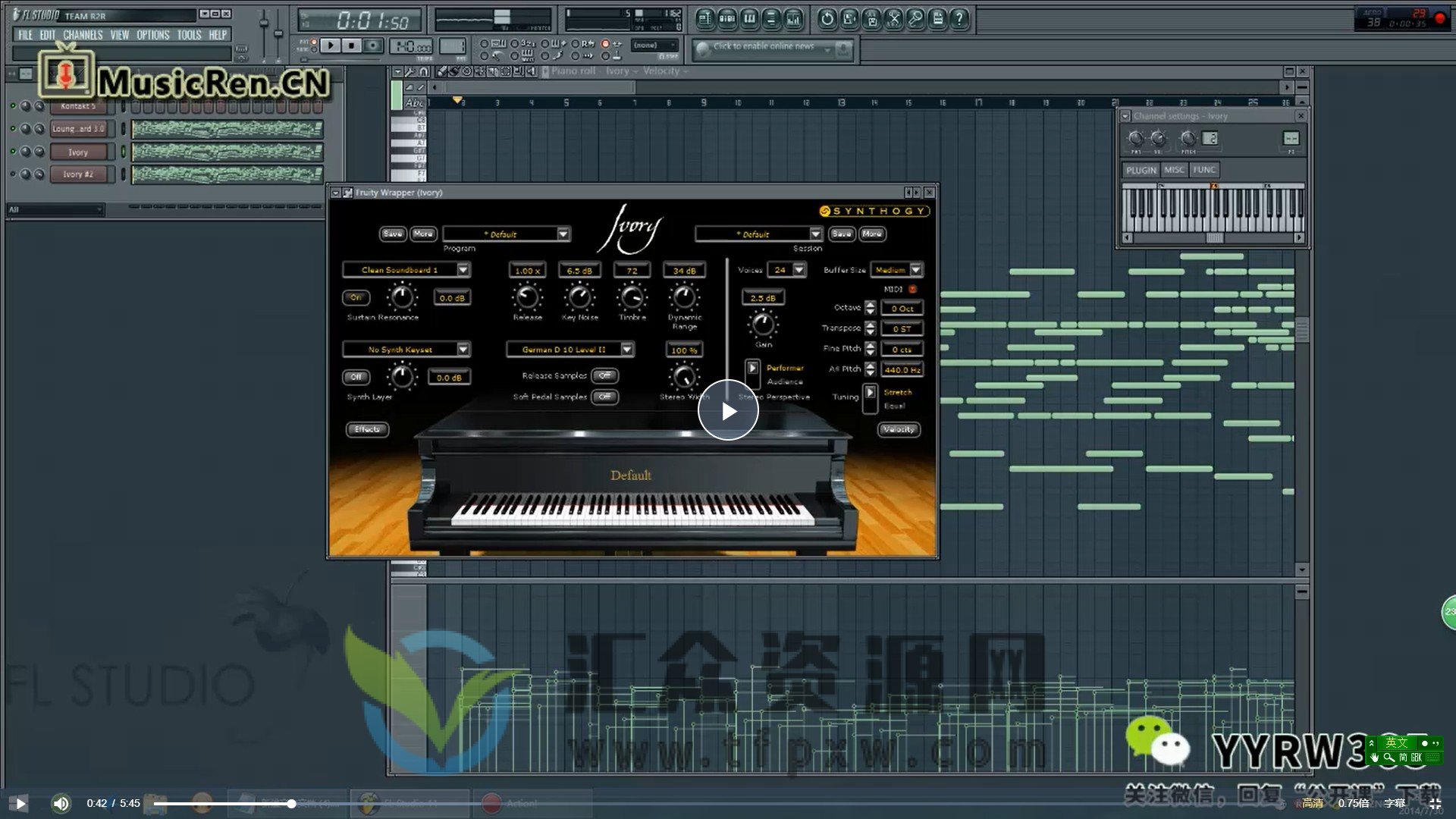The height and width of the screenshot is (819, 1456).
Task: Toggle the Sustain Resonance On button
Action: click(356, 297)
